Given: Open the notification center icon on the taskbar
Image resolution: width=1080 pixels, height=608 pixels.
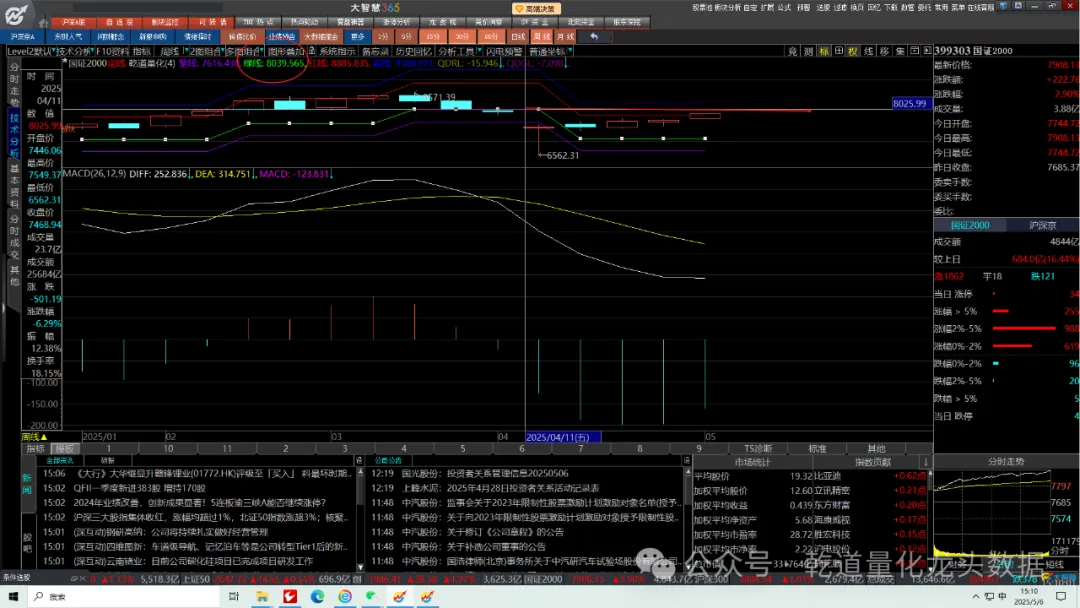Looking at the screenshot, I should click(1061, 596).
